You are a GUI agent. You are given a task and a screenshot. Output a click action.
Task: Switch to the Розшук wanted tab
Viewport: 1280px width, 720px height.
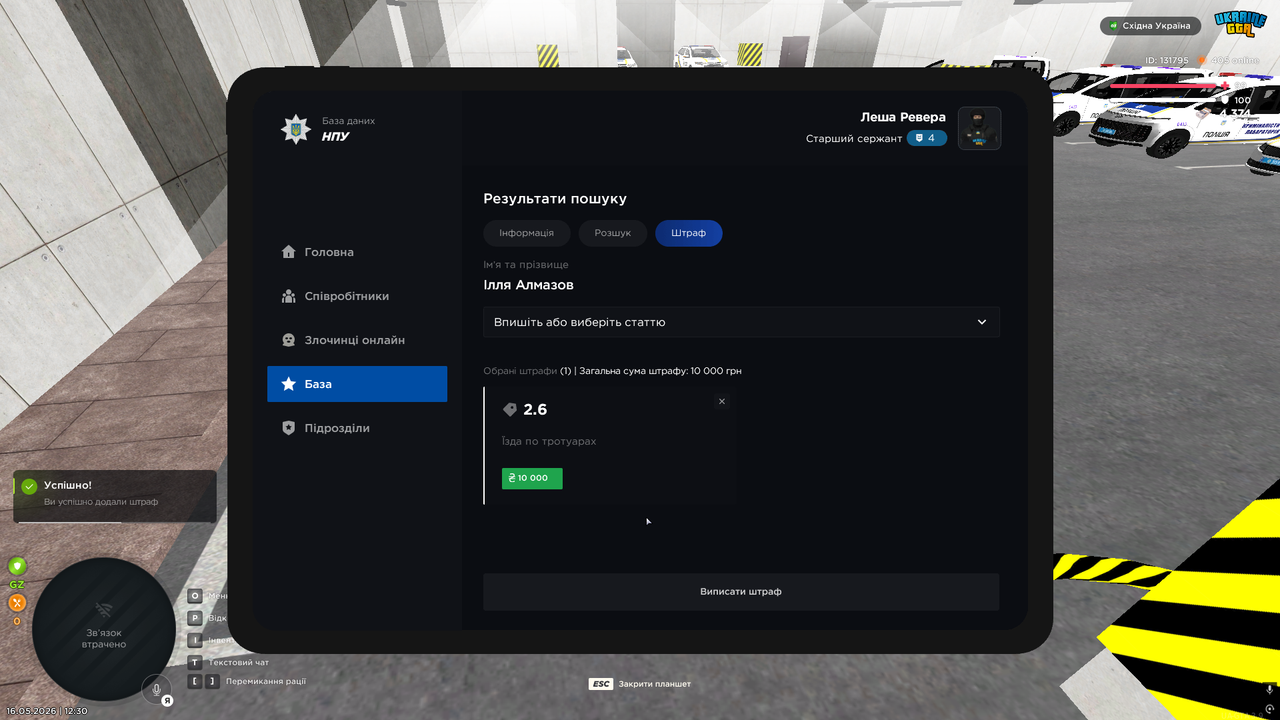613,233
